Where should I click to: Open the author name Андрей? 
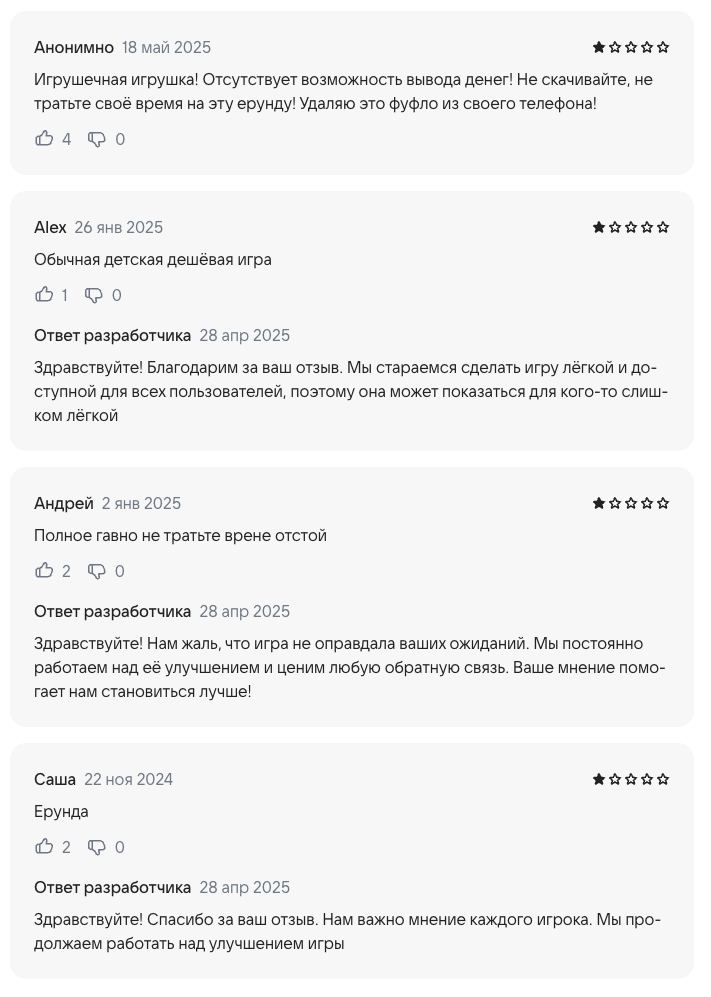point(64,503)
